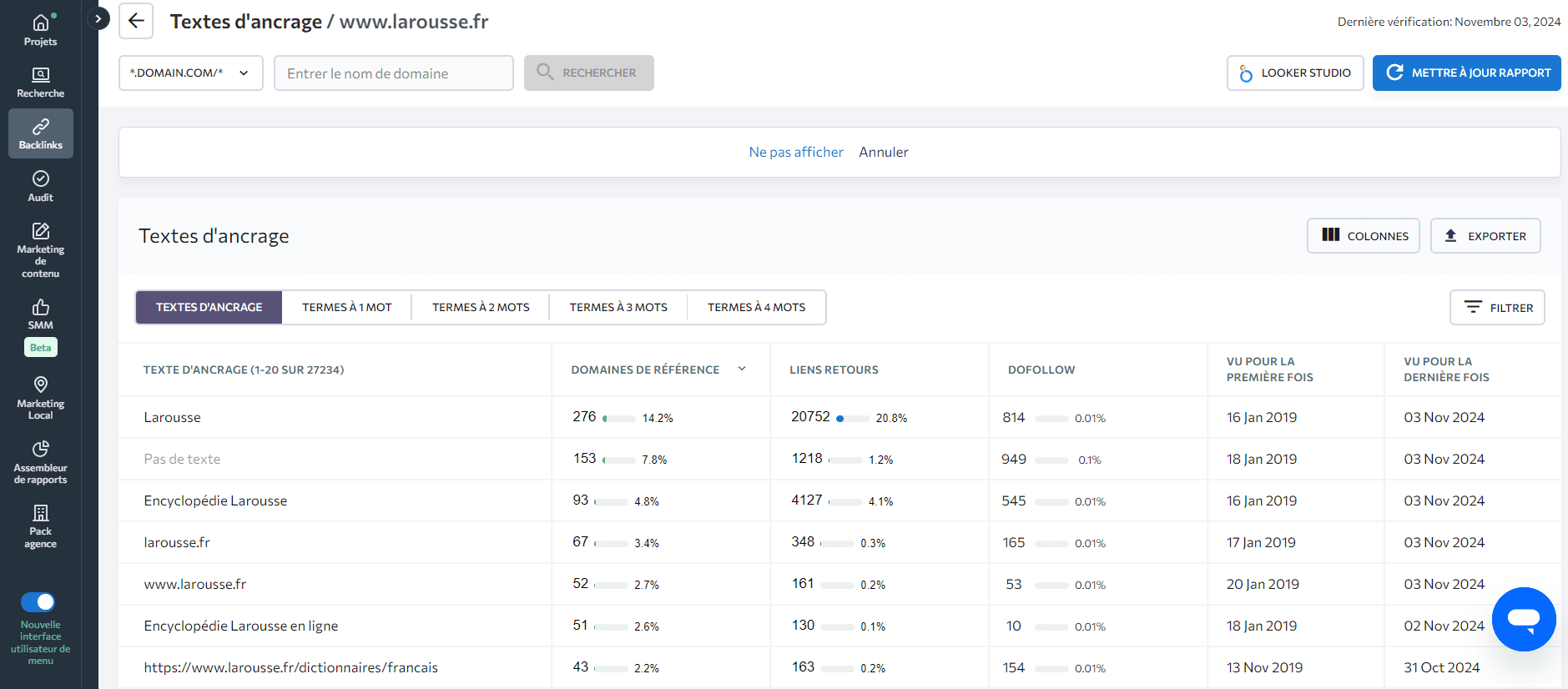This screenshot has height=689, width=1568.
Task: Click the 14.2% referring domains bar
Action: pos(619,418)
